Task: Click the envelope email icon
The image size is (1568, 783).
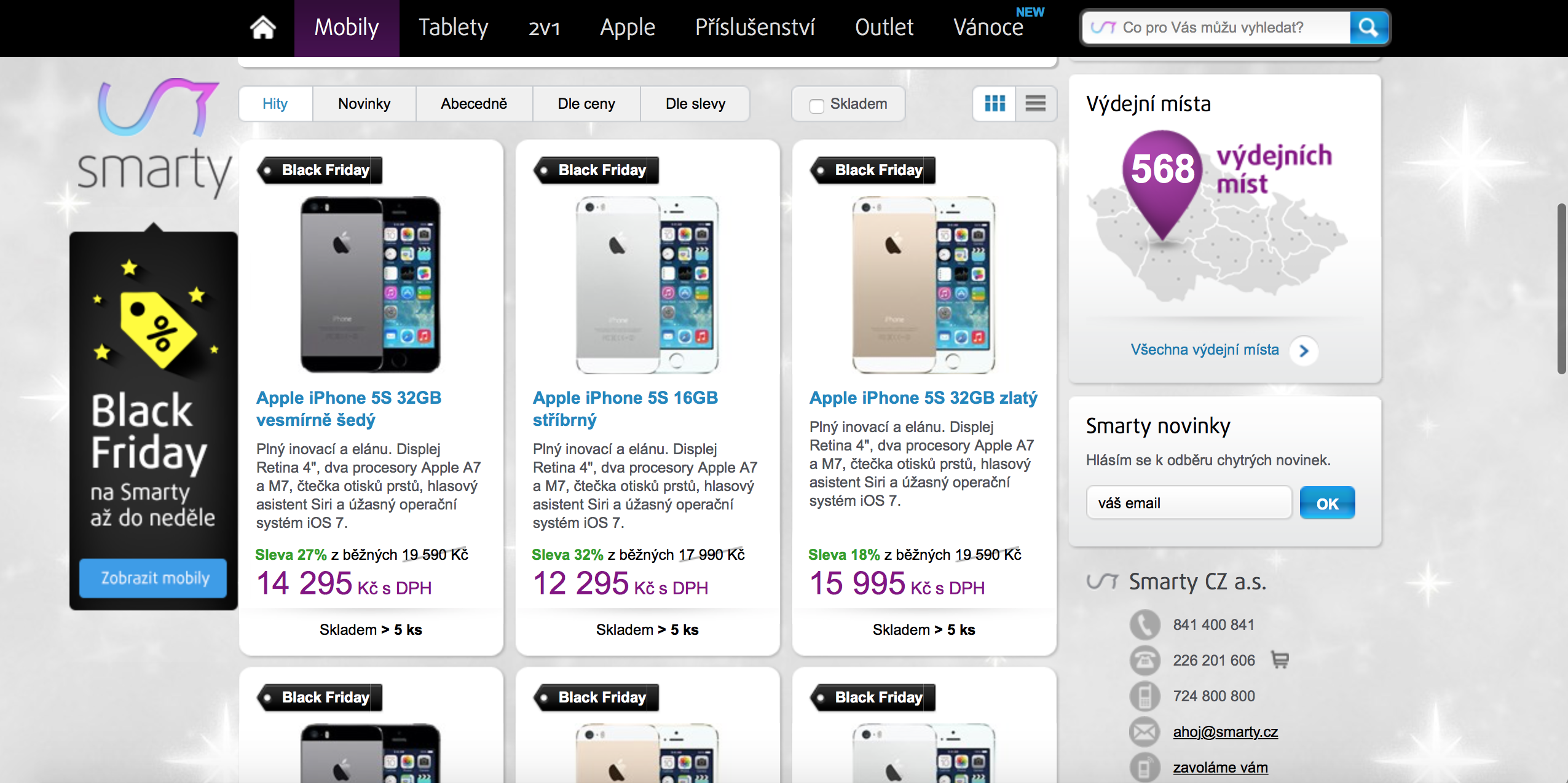Action: pos(1144,731)
